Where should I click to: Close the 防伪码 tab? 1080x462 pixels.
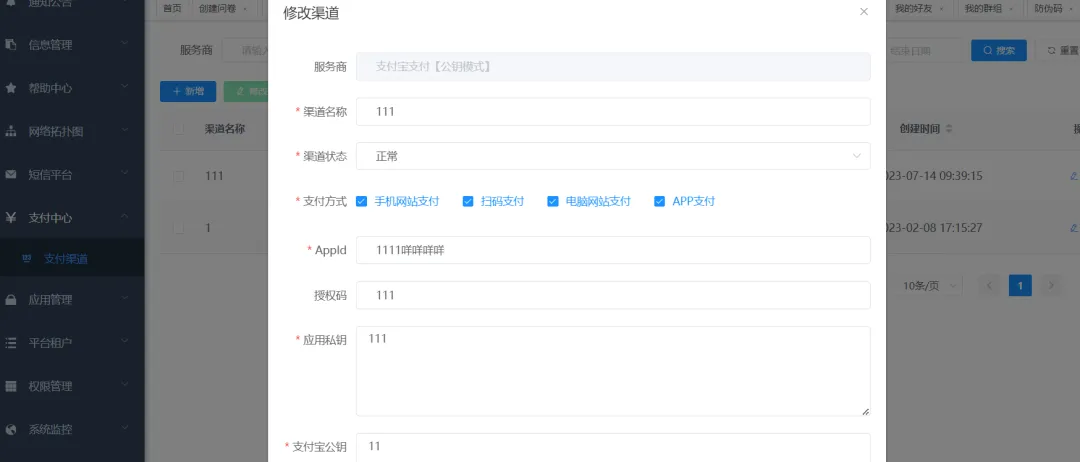pos(1072,9)
